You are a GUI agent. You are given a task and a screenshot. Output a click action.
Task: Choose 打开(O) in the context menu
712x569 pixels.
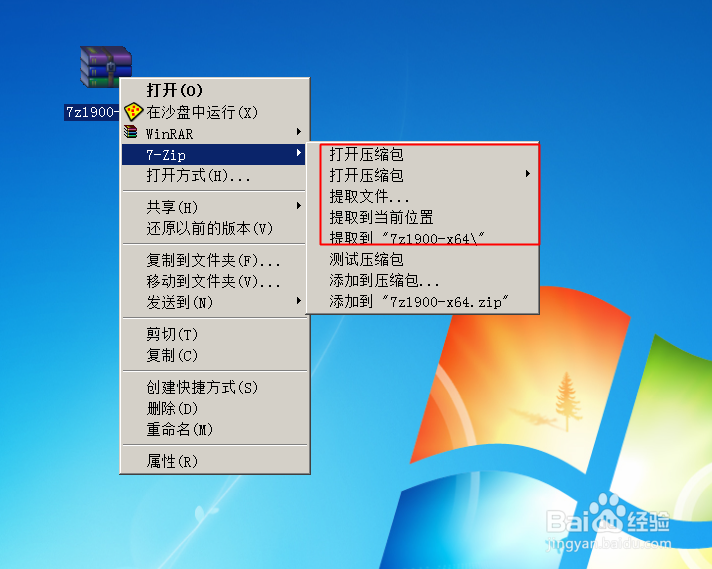[214, 90]
